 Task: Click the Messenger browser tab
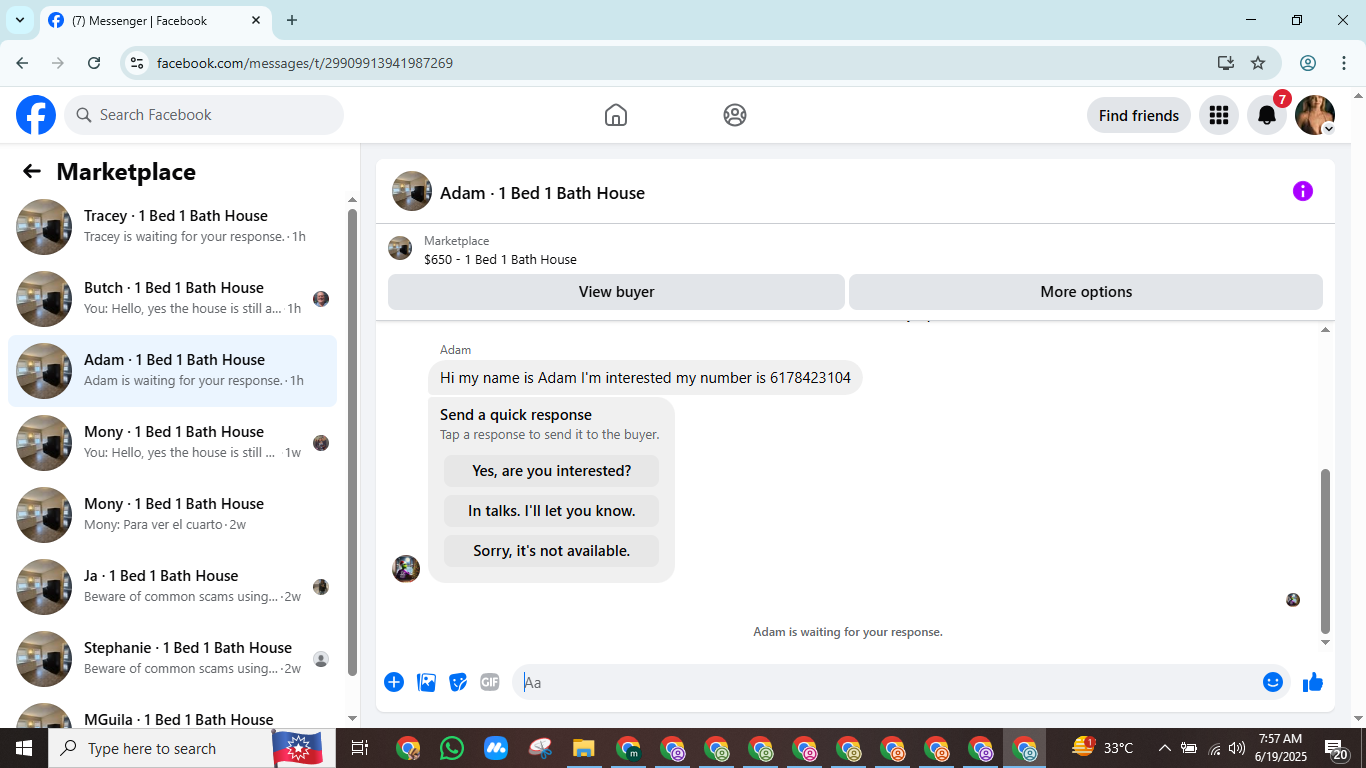(155, 20)
